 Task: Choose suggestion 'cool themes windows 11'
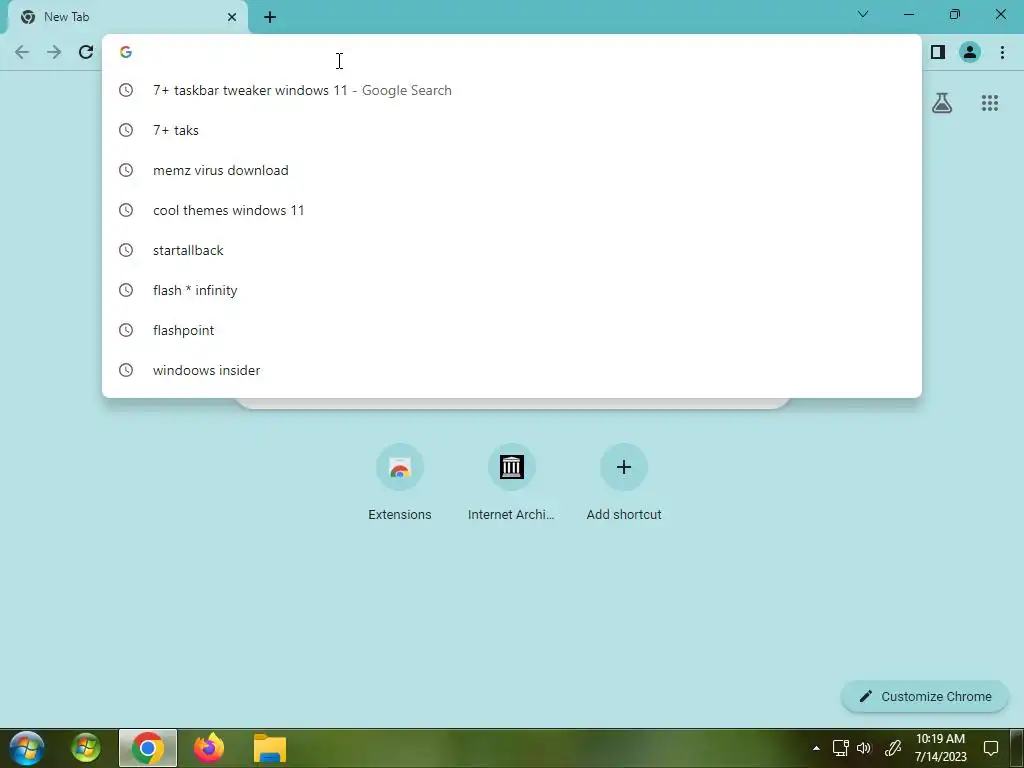pos(512,210)
